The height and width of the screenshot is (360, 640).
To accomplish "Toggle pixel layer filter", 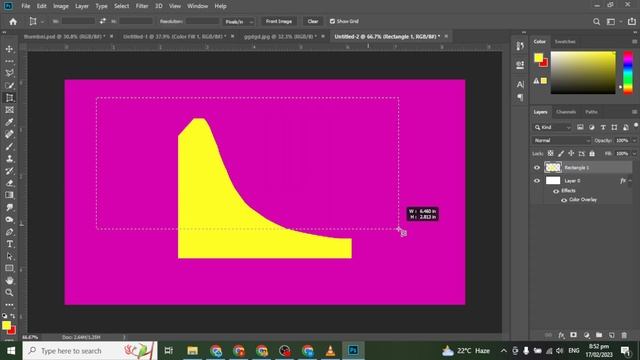I will [x=580, y=127].
